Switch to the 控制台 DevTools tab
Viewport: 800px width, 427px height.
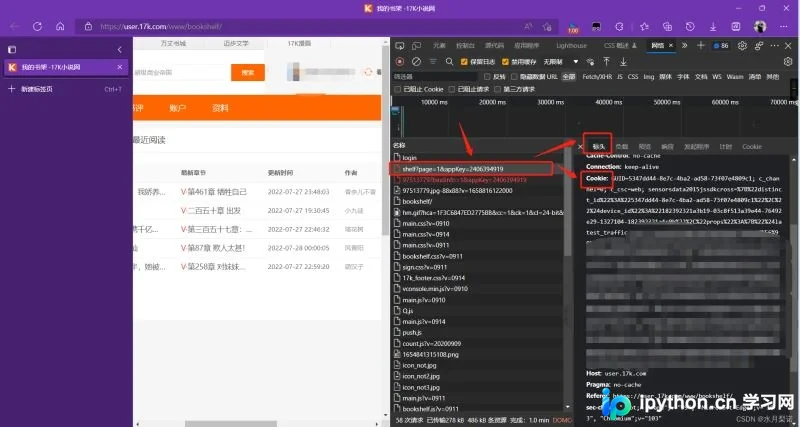pyautogui.click(x=465, y=45)
